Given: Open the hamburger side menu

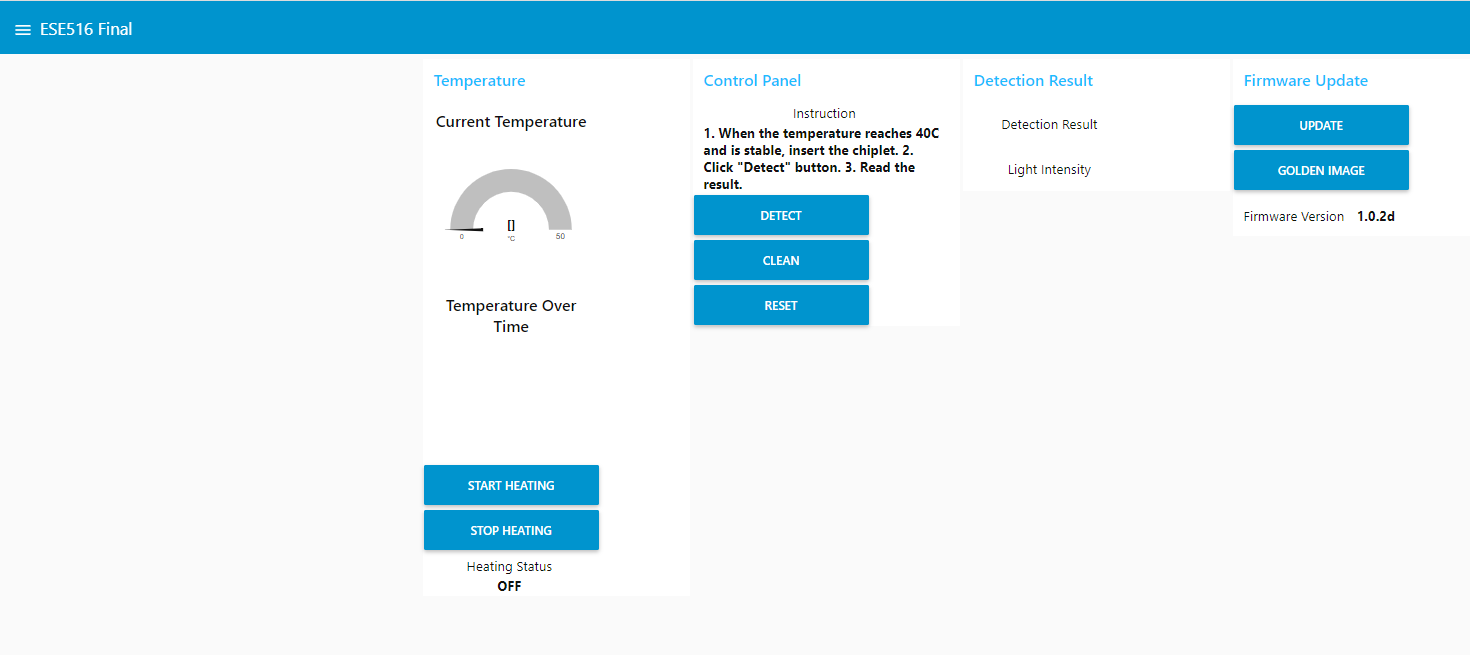Looking at the screenshot, I should tap(22, 30).
